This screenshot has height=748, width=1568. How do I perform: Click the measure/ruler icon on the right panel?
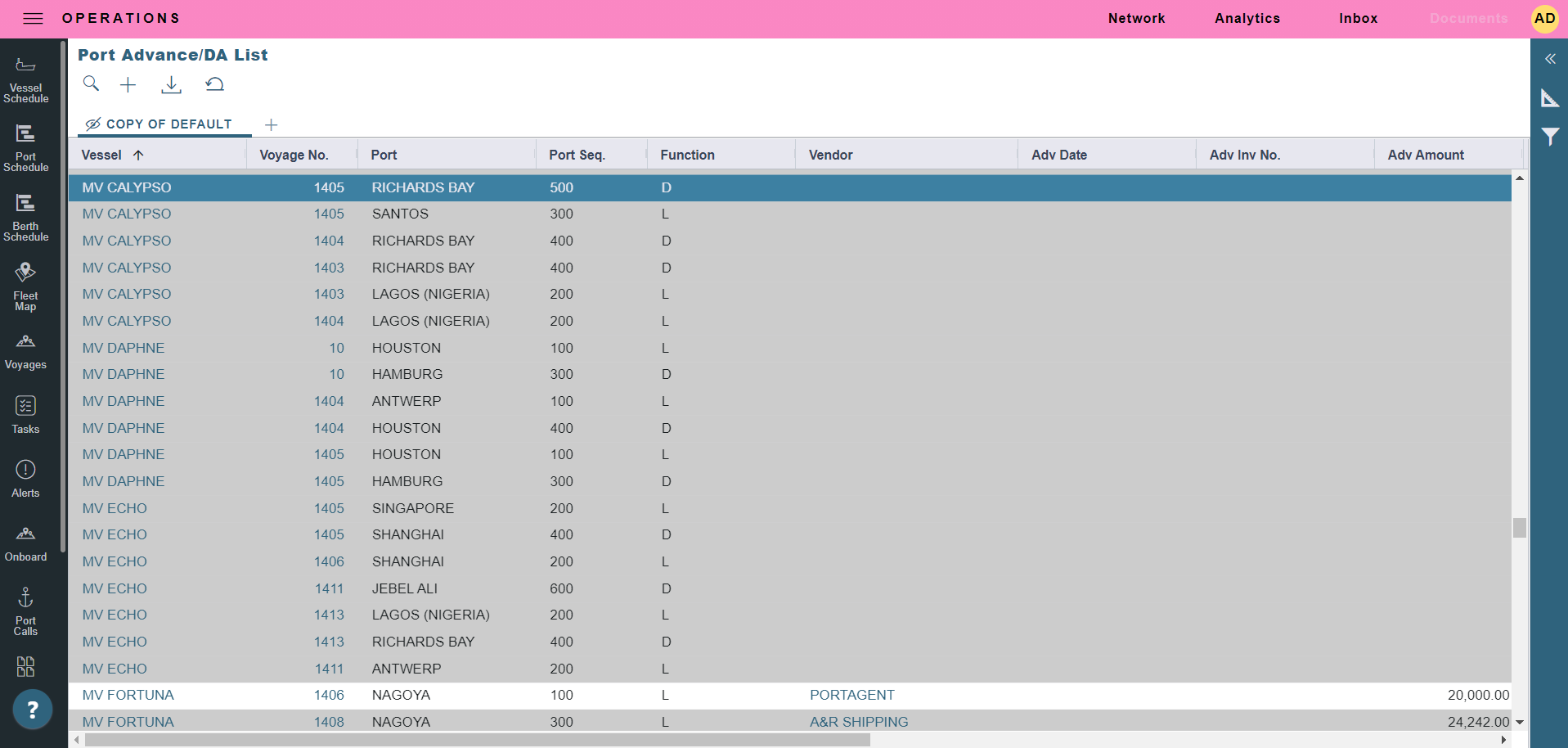pos(1550,97)
